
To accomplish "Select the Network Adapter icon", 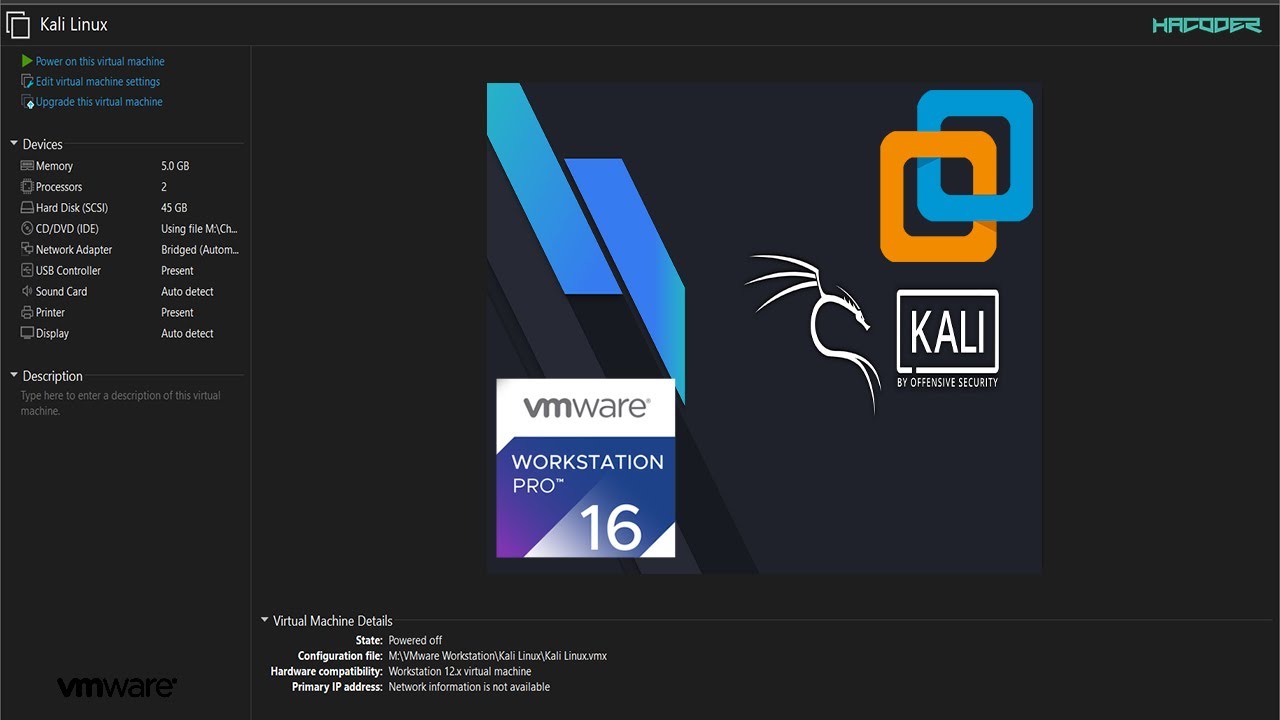I will (x=27, y=250).
